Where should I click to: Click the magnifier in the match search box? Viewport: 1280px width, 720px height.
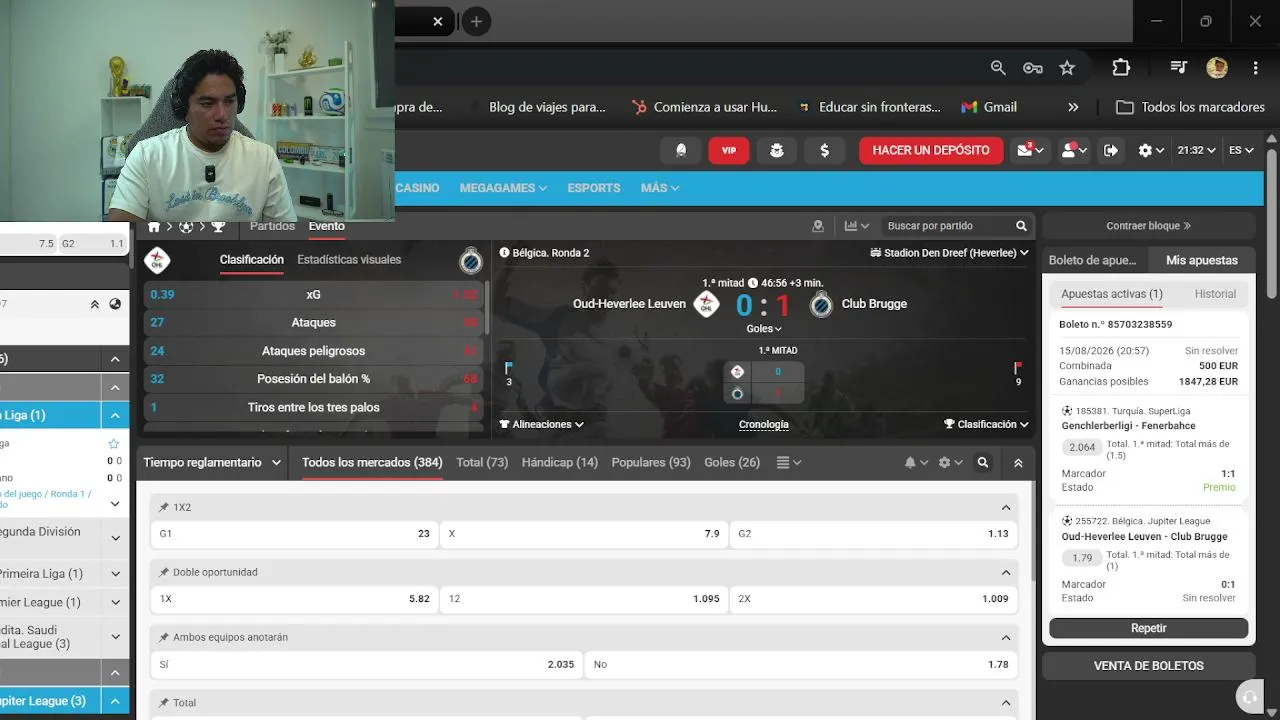[1021, 226]
